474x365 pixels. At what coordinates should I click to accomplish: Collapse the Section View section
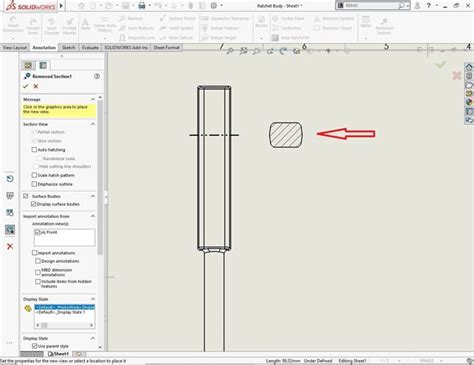pyautogui.click(x=93, y=124)
